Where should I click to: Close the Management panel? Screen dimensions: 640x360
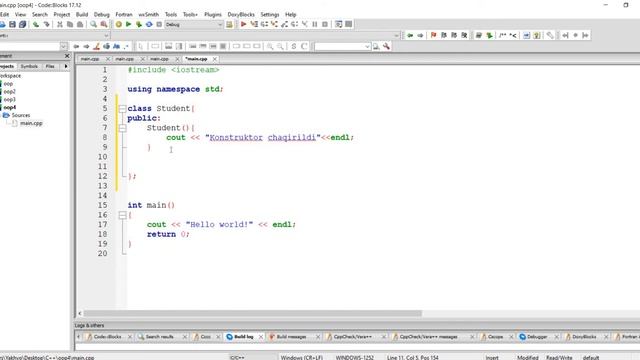[x=67, y=56]
